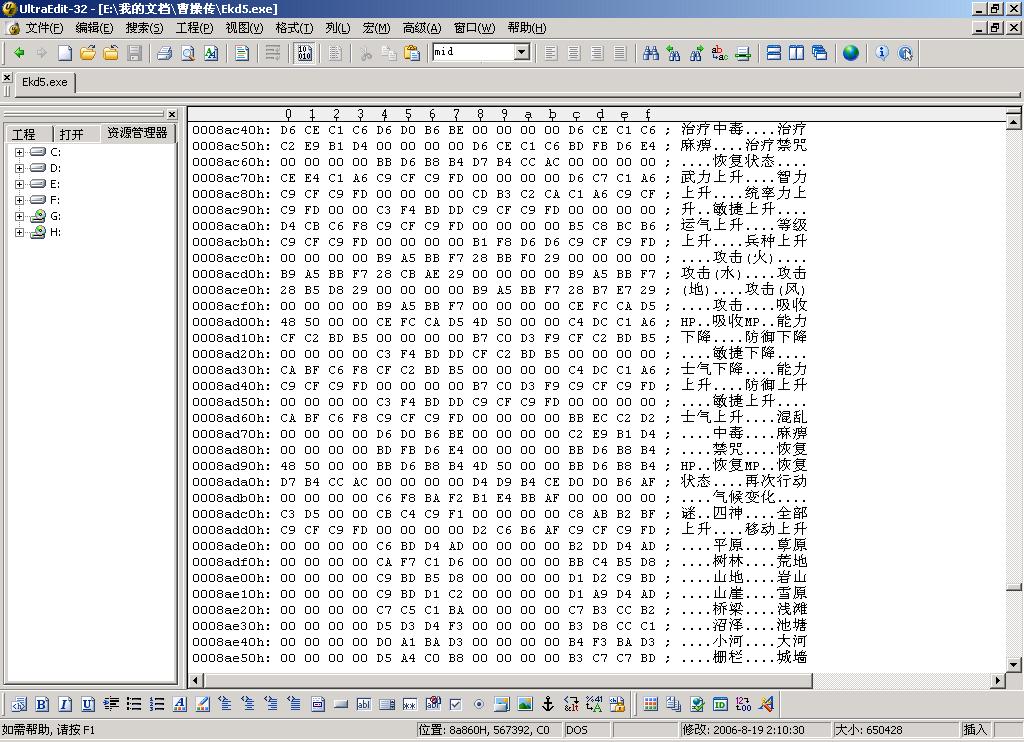This screenshot has height=742, width=1024.
Task: Click the Replace text icon
Action: coord(719,53)
